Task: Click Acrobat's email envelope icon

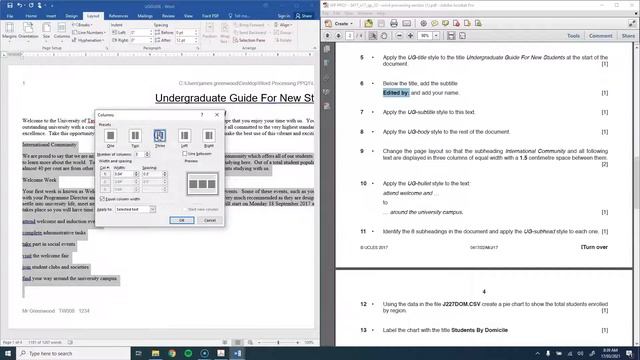Action: coord(407,24)
